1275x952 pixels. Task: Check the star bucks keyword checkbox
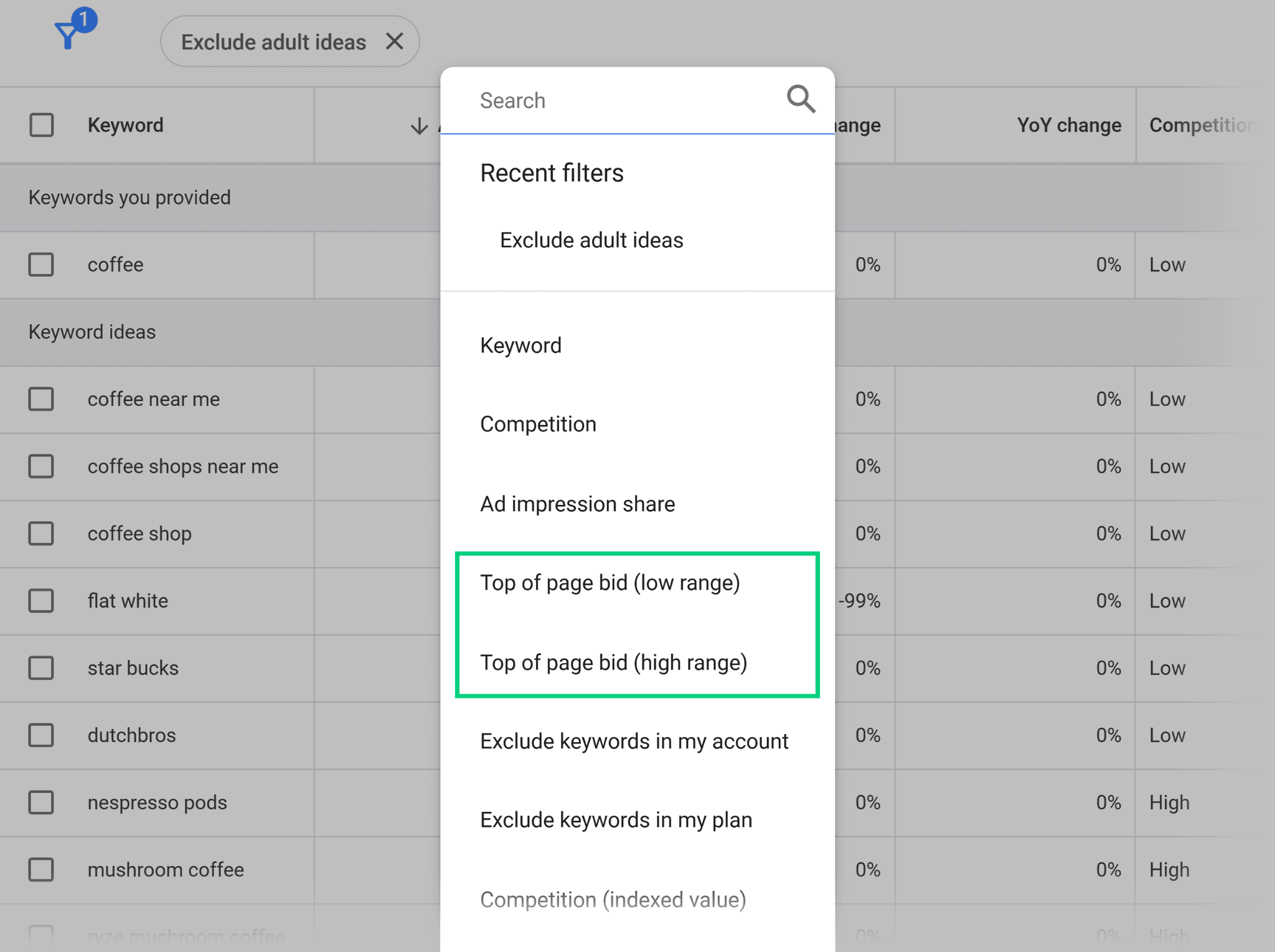click(x=41, y=667)
